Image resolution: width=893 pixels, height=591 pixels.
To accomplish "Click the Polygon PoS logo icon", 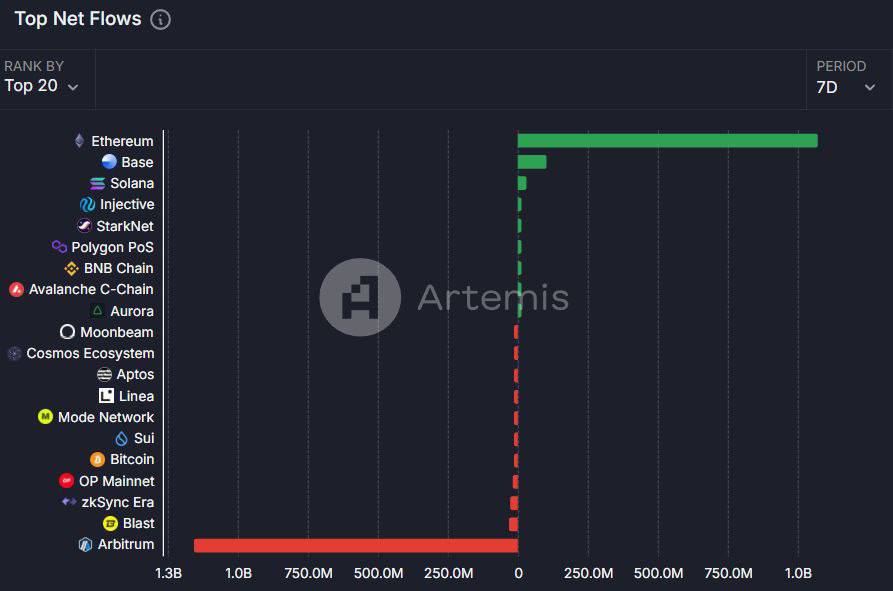I will click(59, 247).
